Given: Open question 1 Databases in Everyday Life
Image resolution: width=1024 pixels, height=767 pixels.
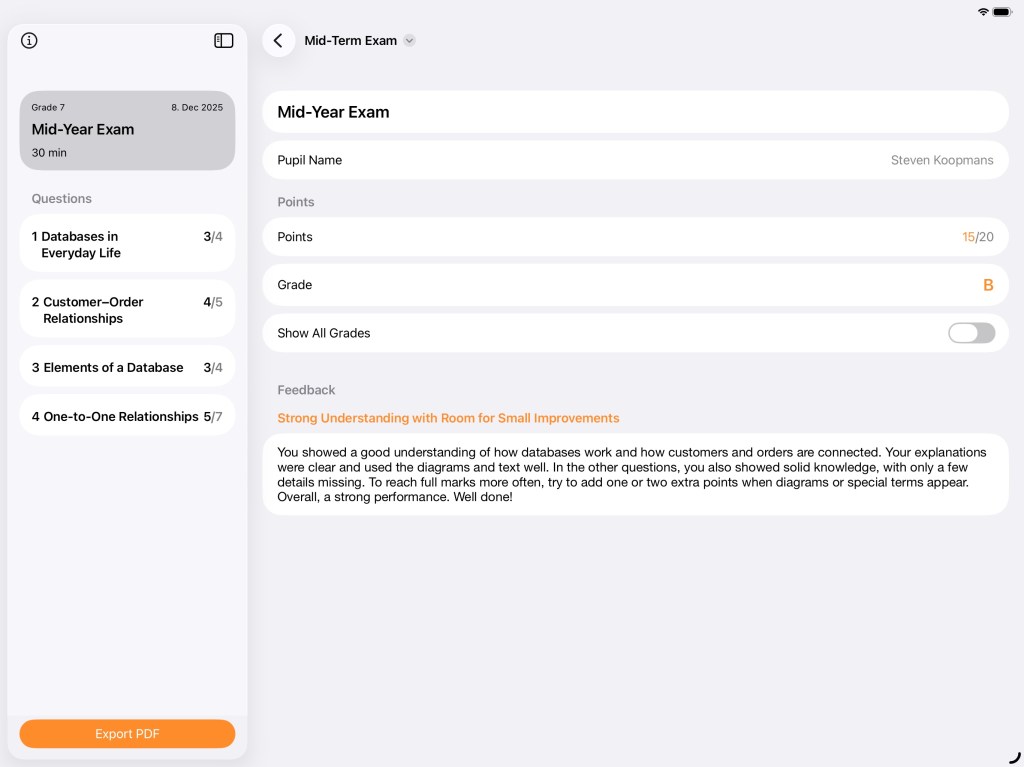Looking at the screenshot, I should pos(127,244).
